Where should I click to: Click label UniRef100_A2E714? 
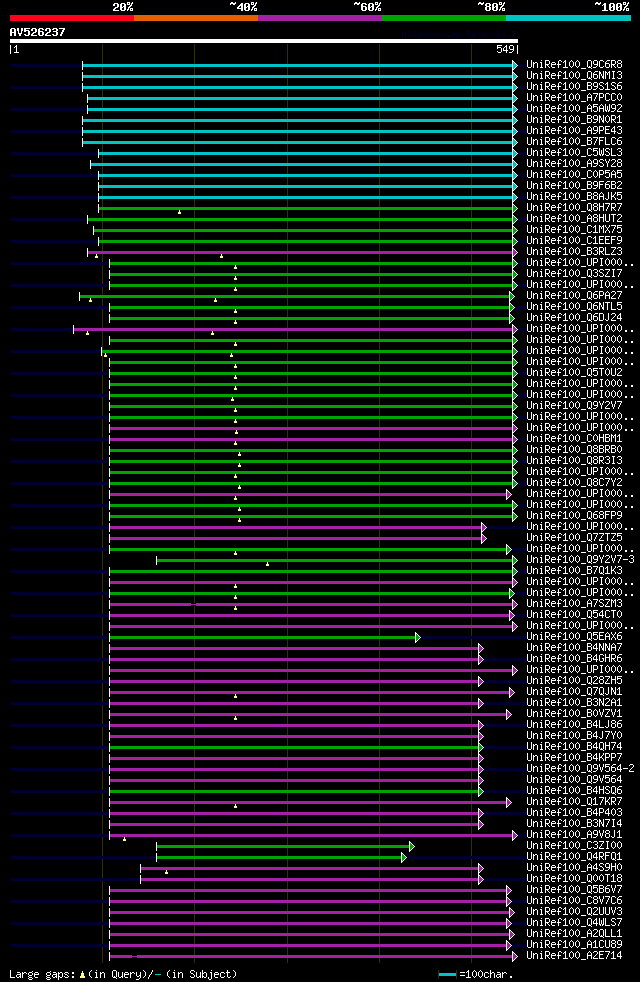pyautogui.click(x=574, y=956)
